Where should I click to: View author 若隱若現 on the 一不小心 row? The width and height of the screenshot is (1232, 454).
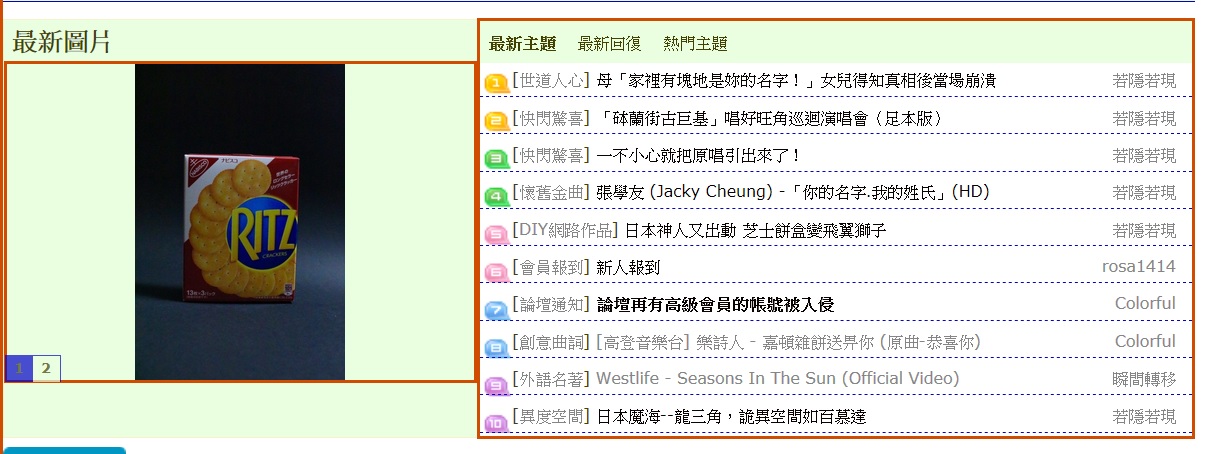pos(1144,155)
